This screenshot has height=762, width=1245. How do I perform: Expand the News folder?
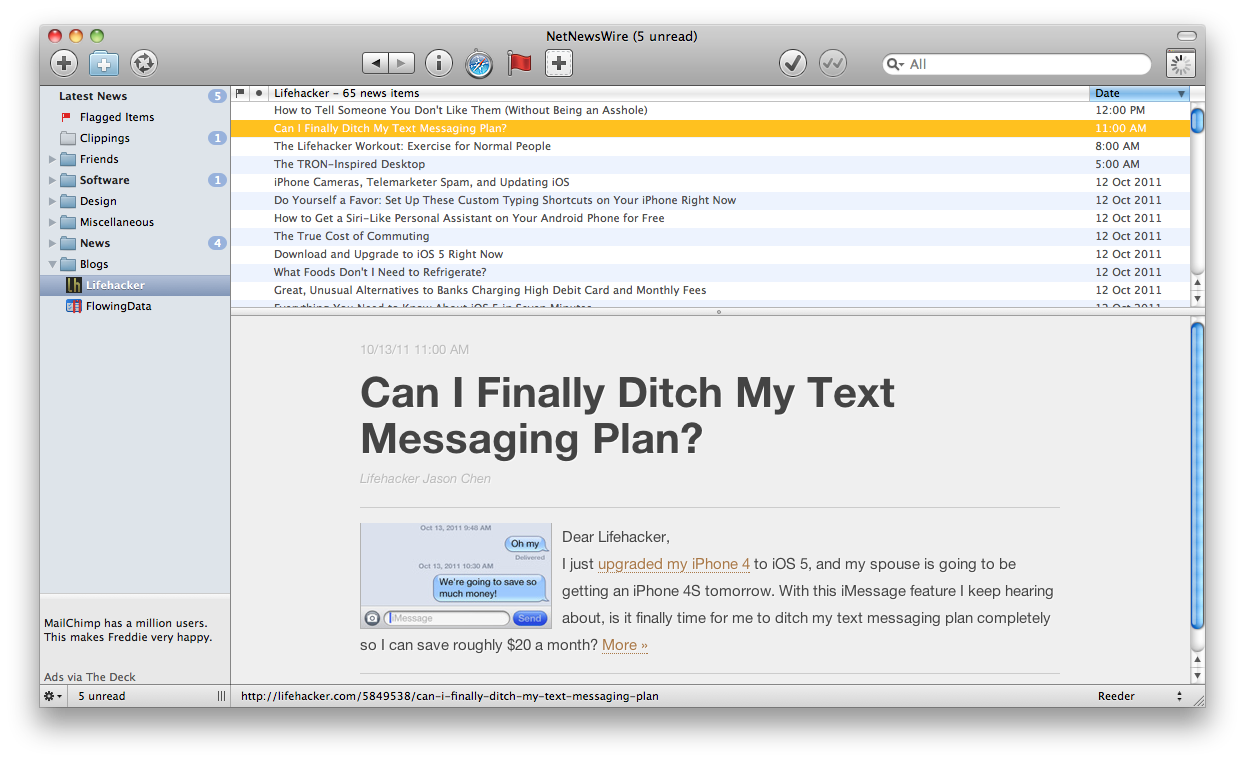pos(52,243)
